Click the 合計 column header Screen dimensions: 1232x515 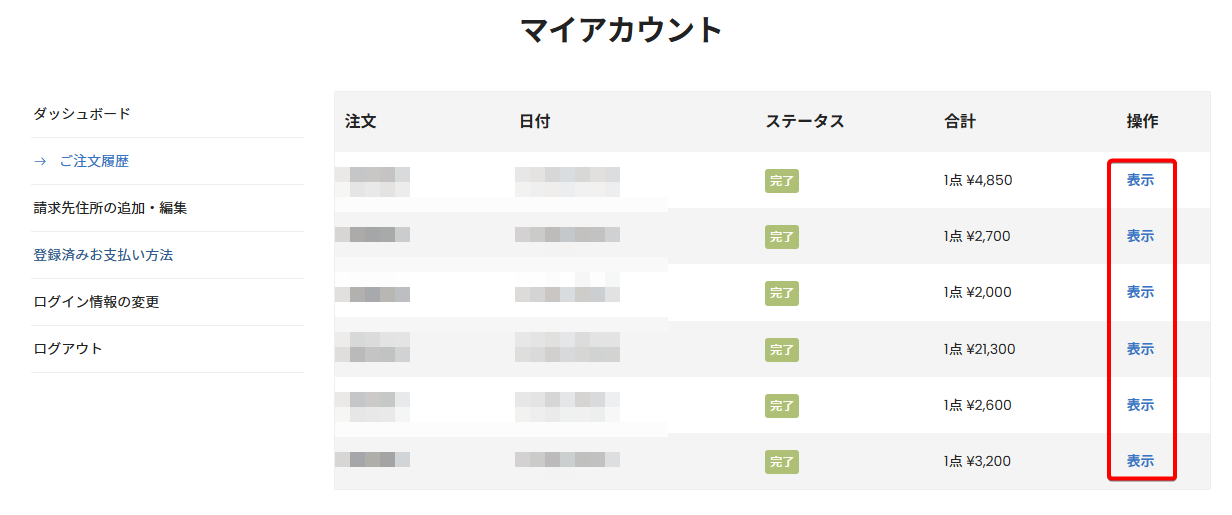(x=960, y=122)
